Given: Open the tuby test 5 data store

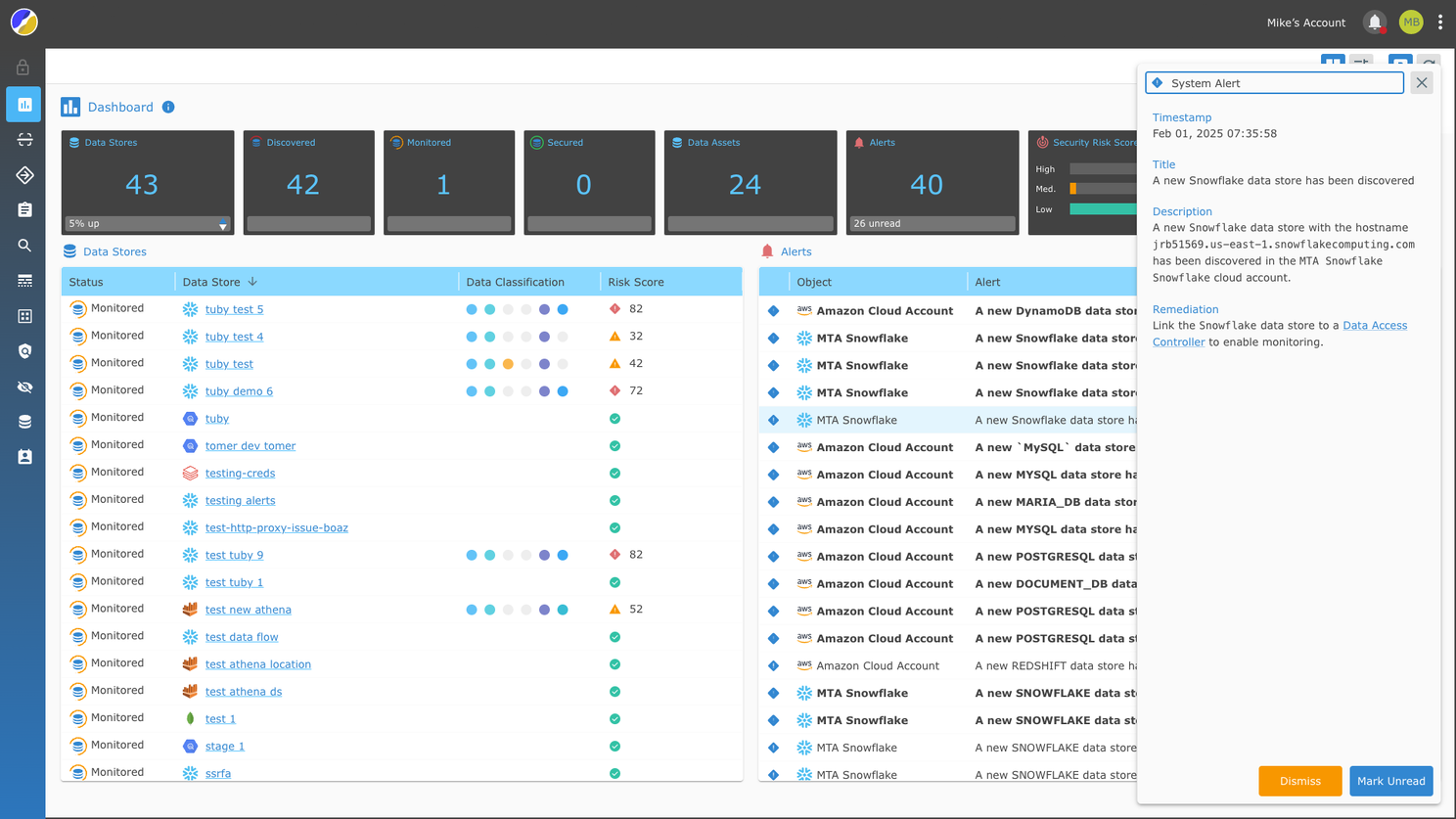Looking at the screenshot, I should coord(234,309).
